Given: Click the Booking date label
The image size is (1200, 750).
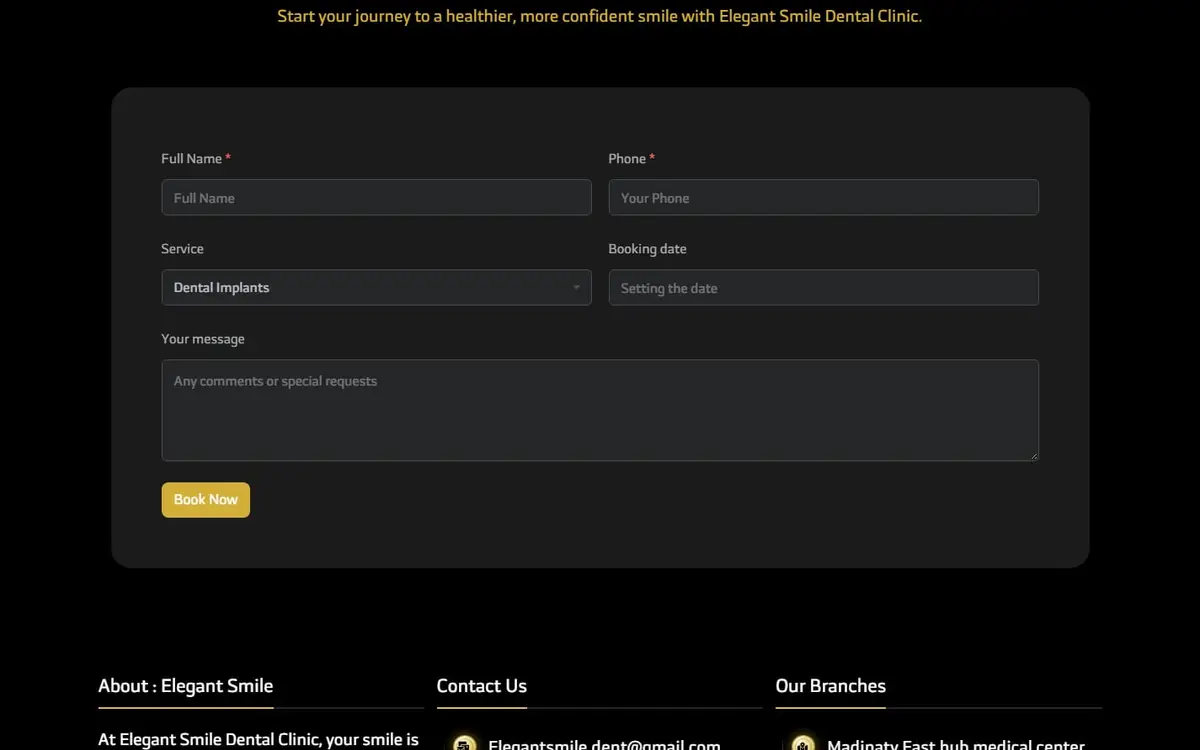Looking at the screenshot, I should click(x=647, y=248).
